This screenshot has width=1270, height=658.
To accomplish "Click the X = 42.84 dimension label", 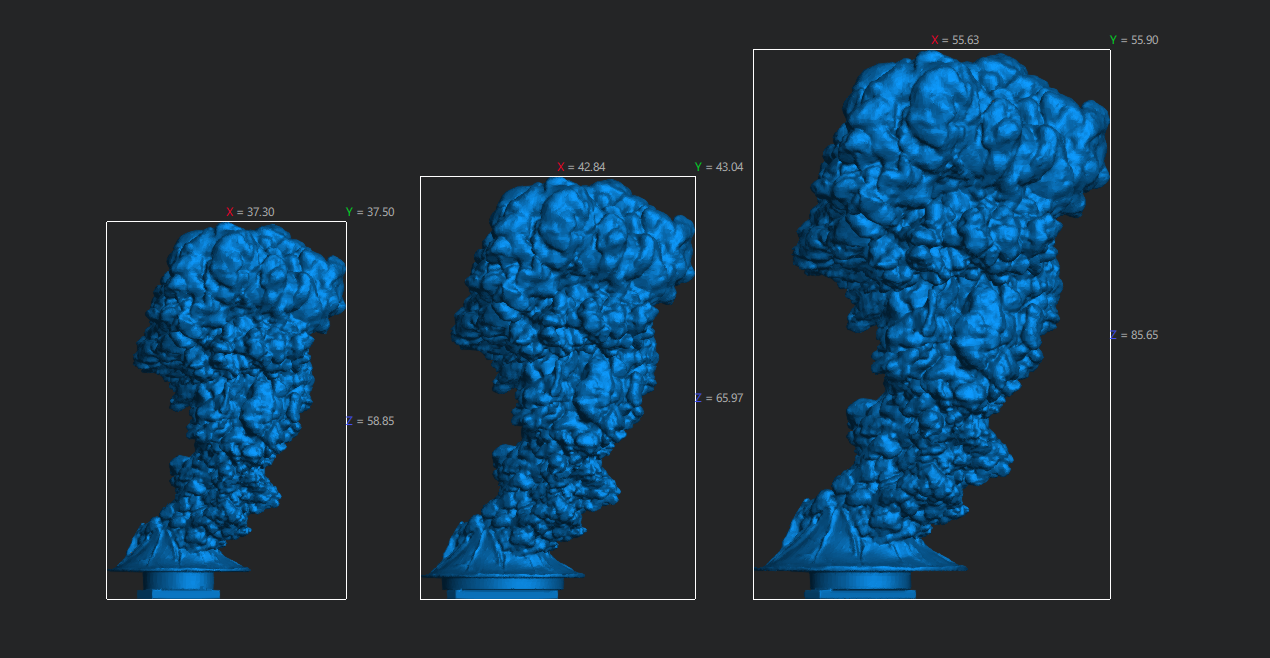I will 581,167.
